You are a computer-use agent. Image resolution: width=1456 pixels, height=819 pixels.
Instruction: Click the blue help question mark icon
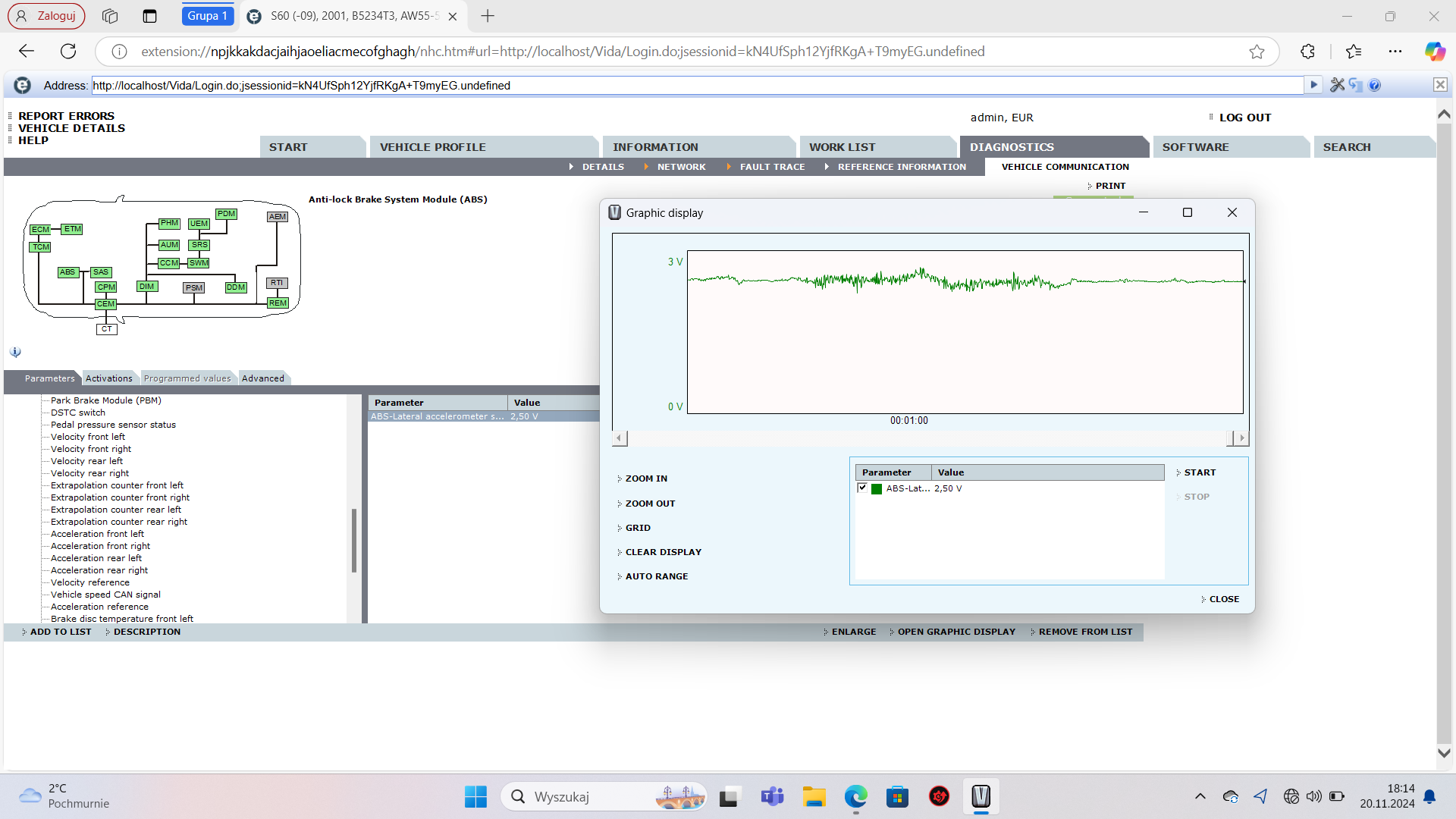click(x=1375, y=85)
